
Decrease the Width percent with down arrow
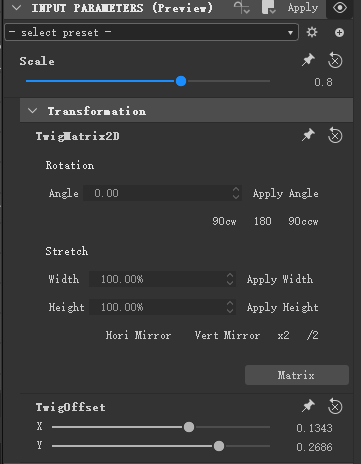click(230, 283)
